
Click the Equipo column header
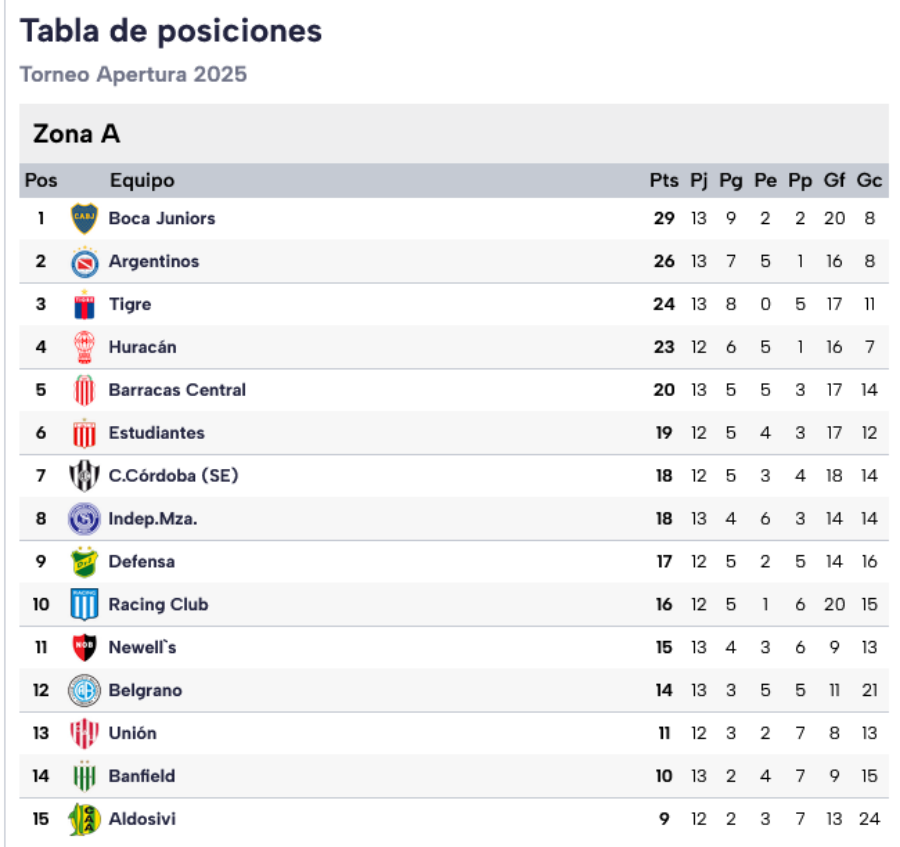tap(141, 181)
